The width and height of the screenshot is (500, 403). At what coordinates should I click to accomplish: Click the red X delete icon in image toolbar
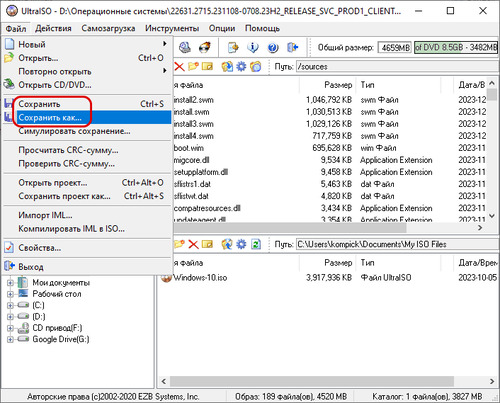179,67
